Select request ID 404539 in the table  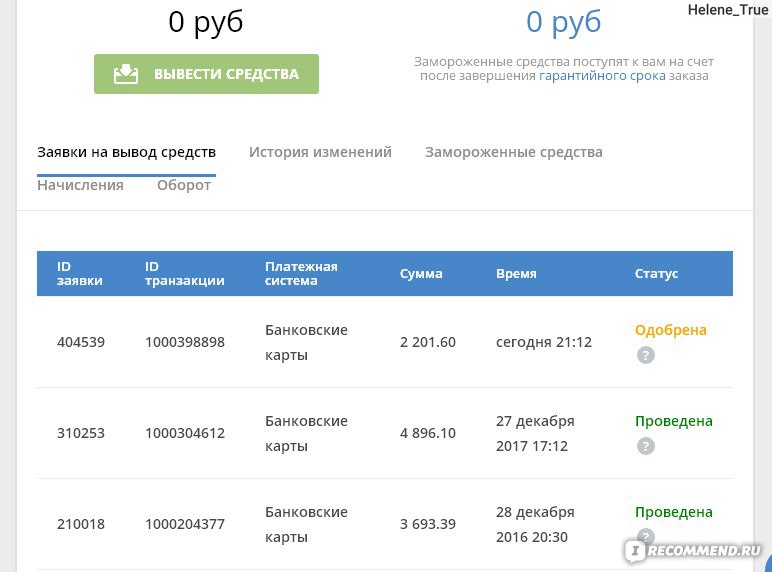(x=81, y=342)
